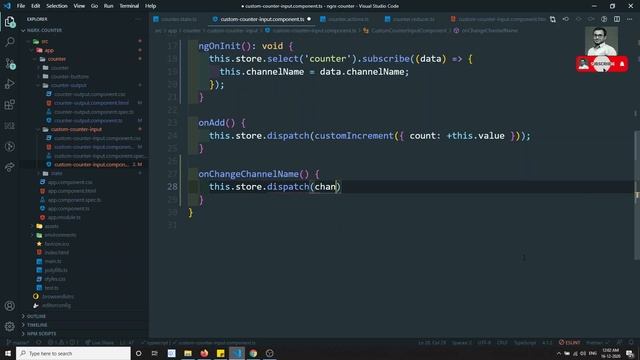Expand the OUTLINE section
640x360 pixels.
[x=36, y=316]
